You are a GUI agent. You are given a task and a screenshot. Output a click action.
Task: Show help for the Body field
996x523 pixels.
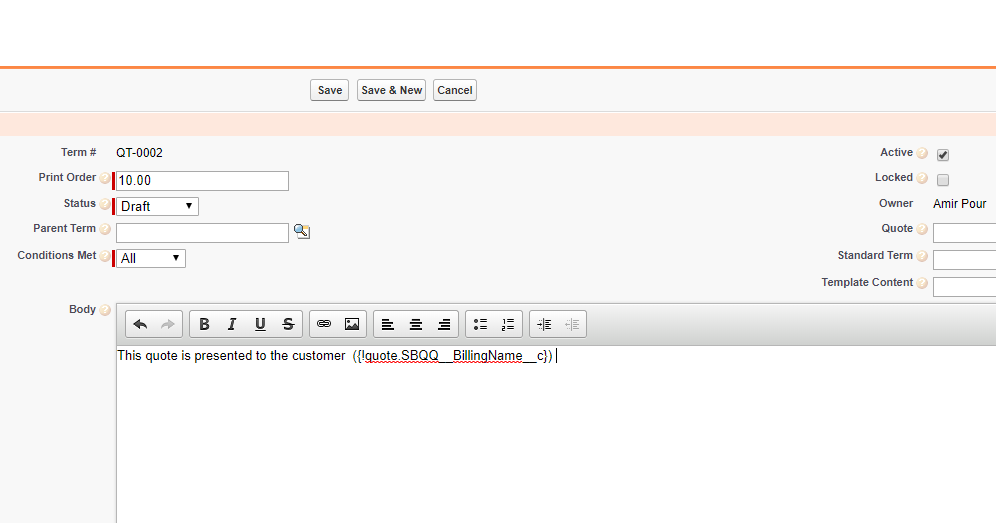pos(105,310)
